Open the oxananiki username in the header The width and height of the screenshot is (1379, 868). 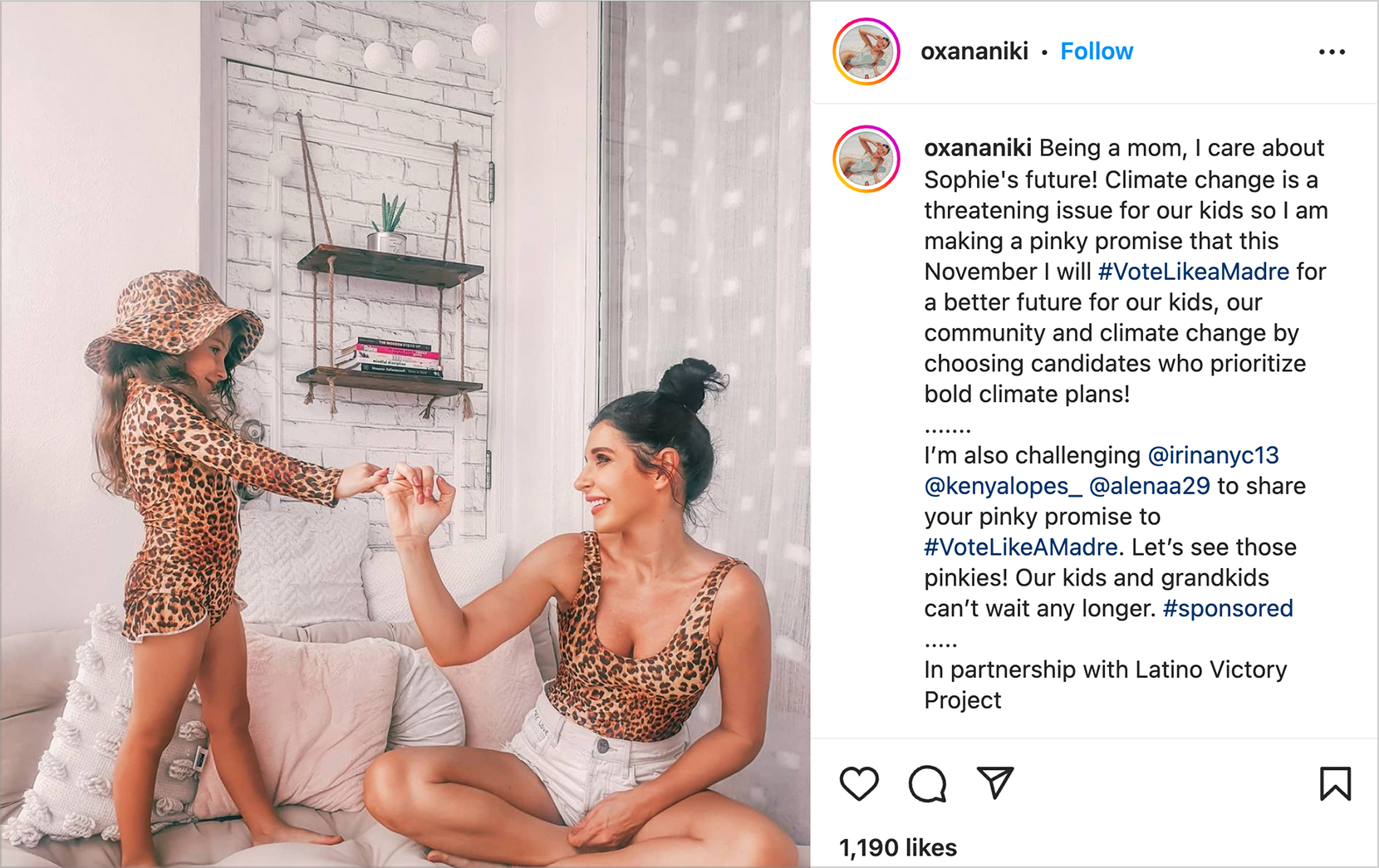(x=974, y=51)
